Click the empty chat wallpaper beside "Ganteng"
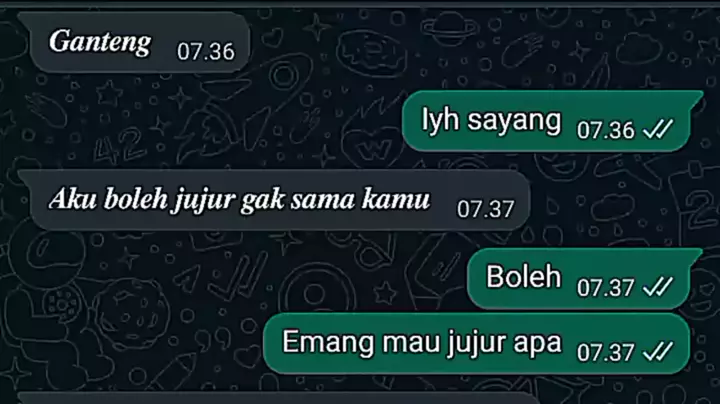Image resolution: width=720 pixels, height=404 pixels. point(459,46)
